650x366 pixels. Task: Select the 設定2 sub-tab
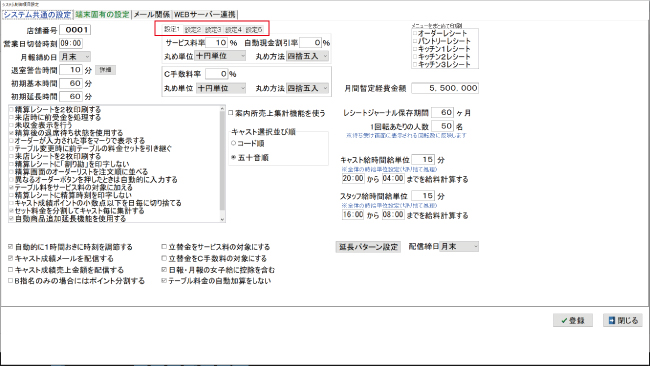[192, 29]
